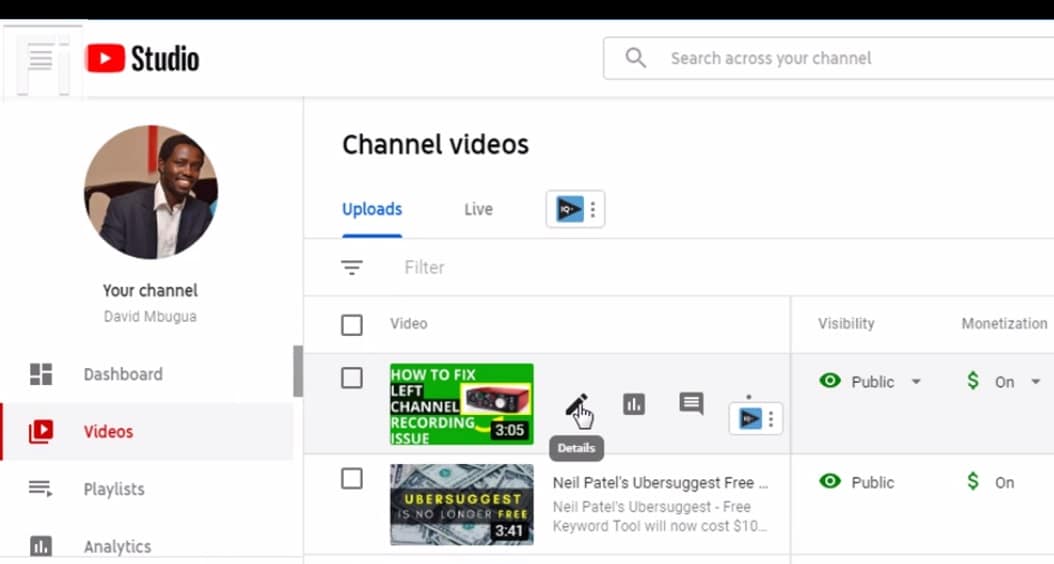1054x564 pixels.
Task: Open Neil Patel's Ubersuggest Free video title
Action: [x=660, y=483]
